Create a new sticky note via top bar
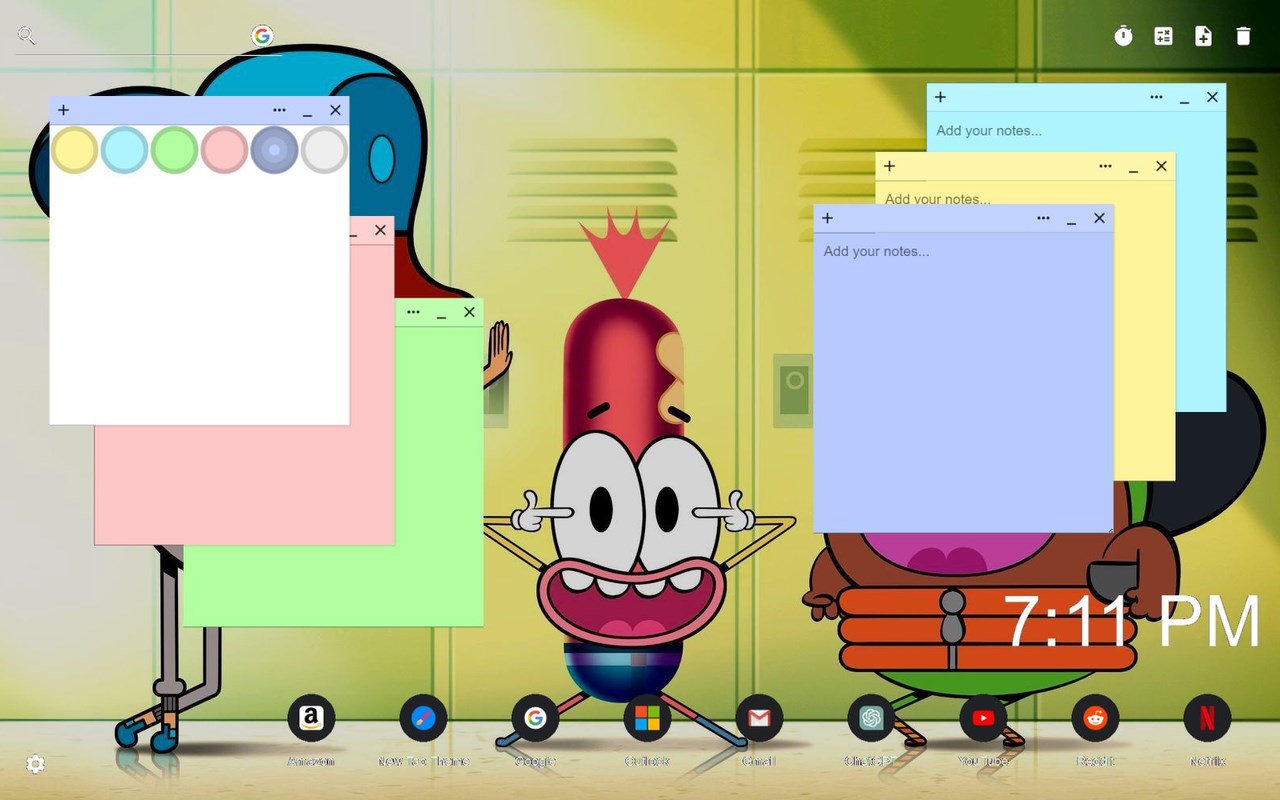 point(1203,36)
